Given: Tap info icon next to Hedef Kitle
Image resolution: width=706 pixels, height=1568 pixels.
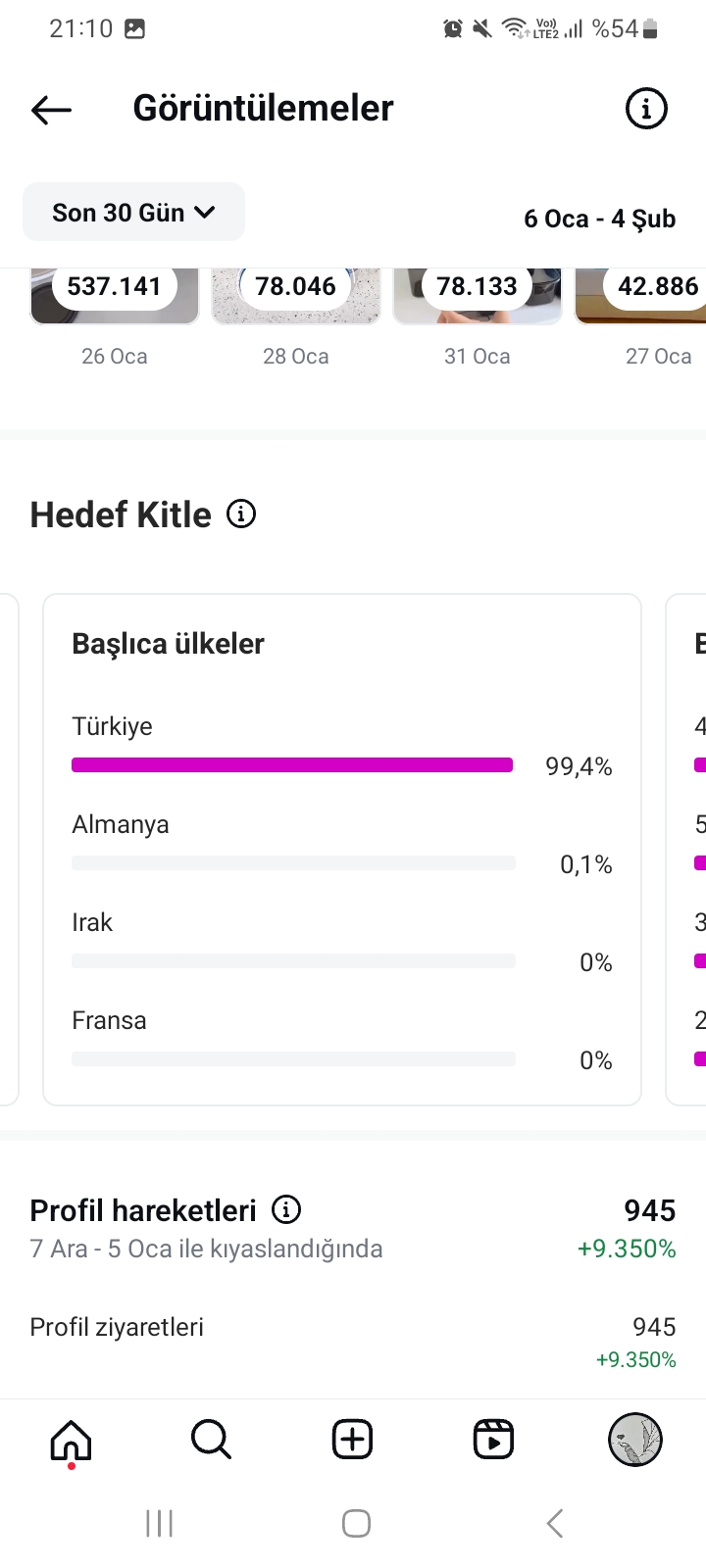Looking at the screenshot, I should point(241,514).
